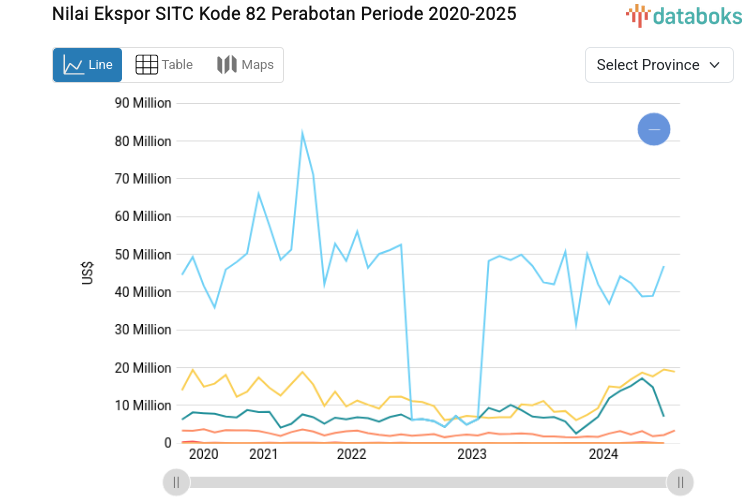Click the US$ axis title

pyautogui.click(x=88, y=273)
